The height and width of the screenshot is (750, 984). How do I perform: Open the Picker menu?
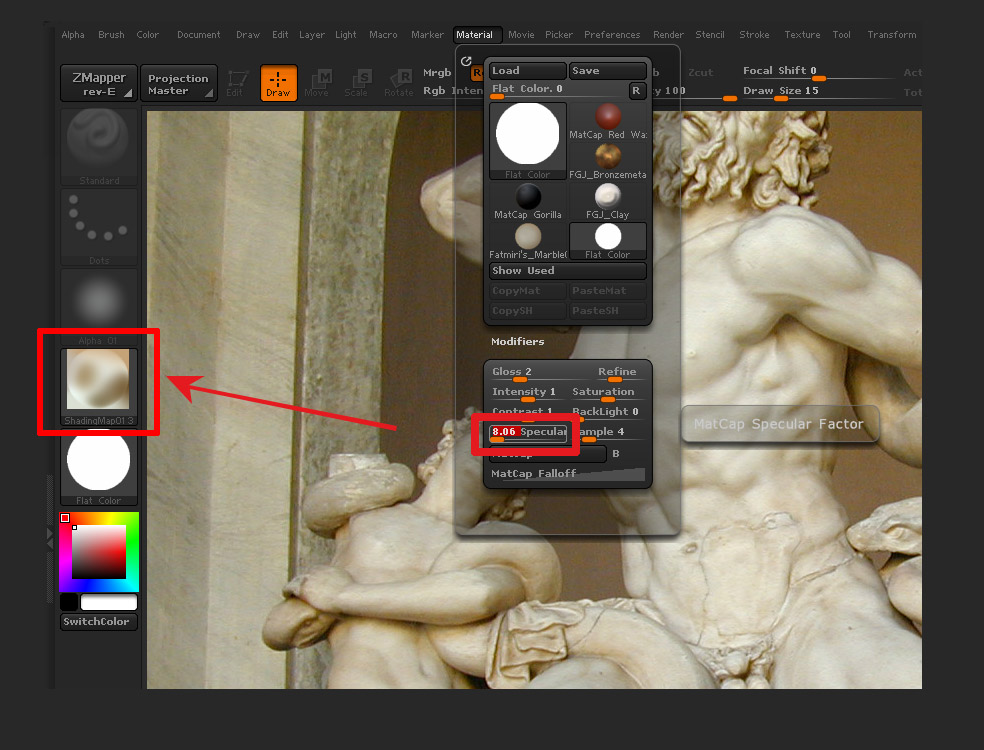[x=559, y=35]
